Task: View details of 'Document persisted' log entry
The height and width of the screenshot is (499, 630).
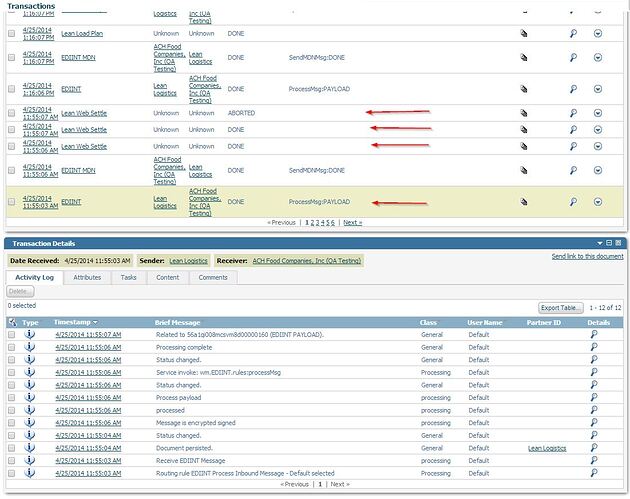Action: pyautogui.click(x=594, y=448)
